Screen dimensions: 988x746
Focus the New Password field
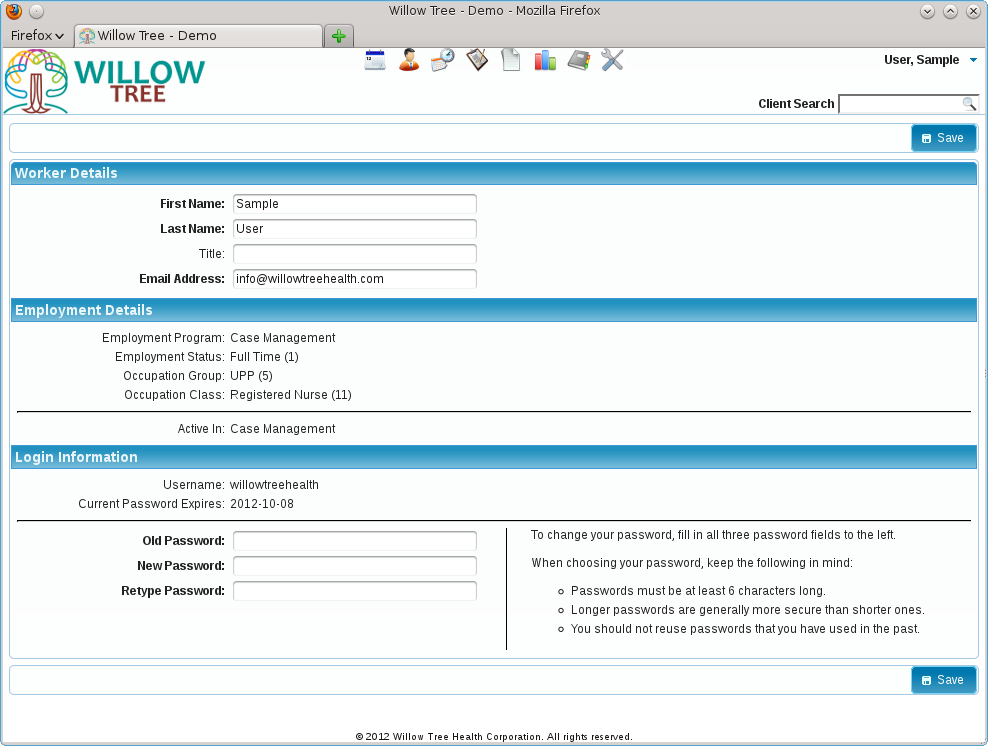point(355,566)
